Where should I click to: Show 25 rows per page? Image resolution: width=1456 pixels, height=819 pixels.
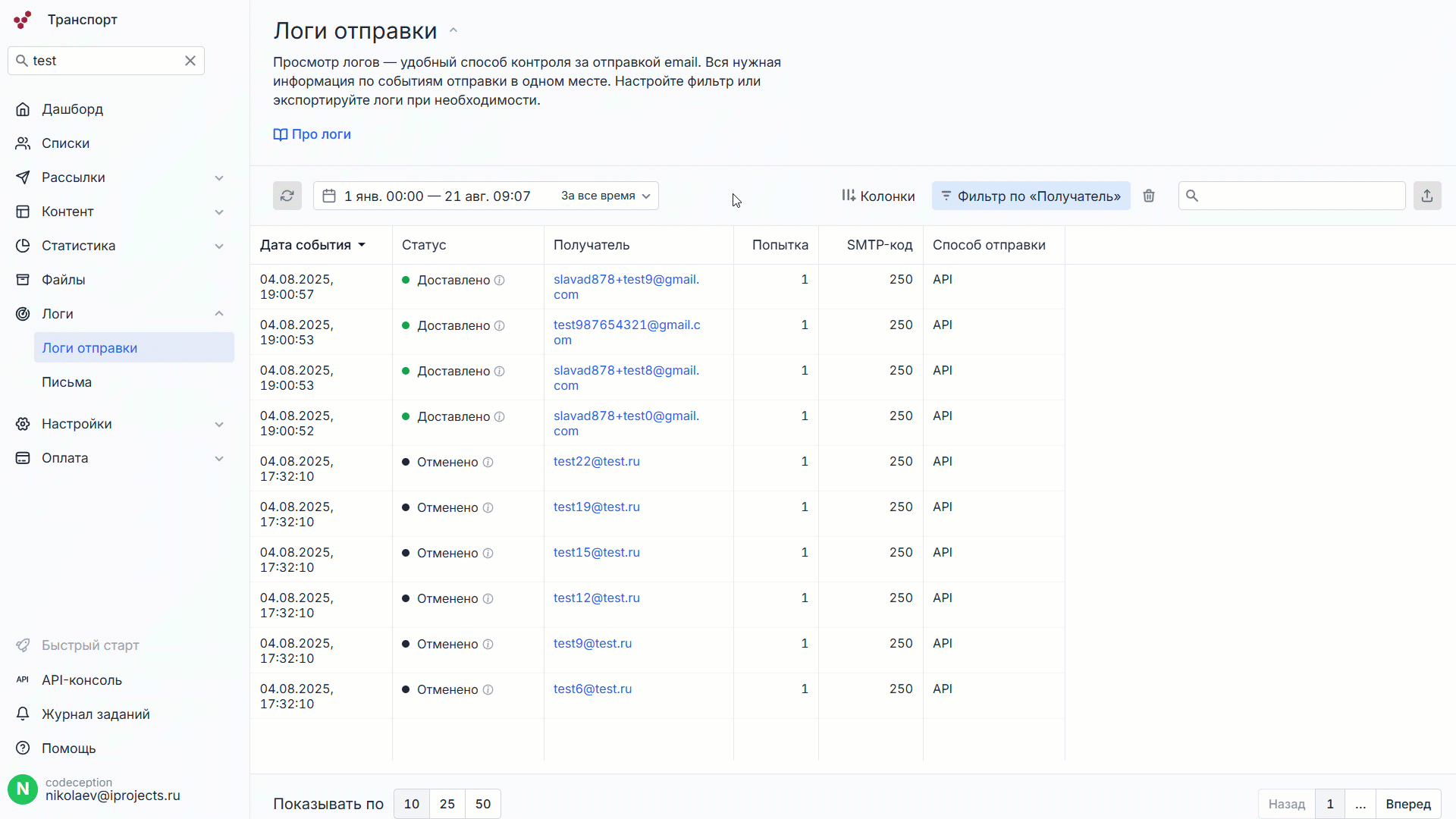[447, 804]
